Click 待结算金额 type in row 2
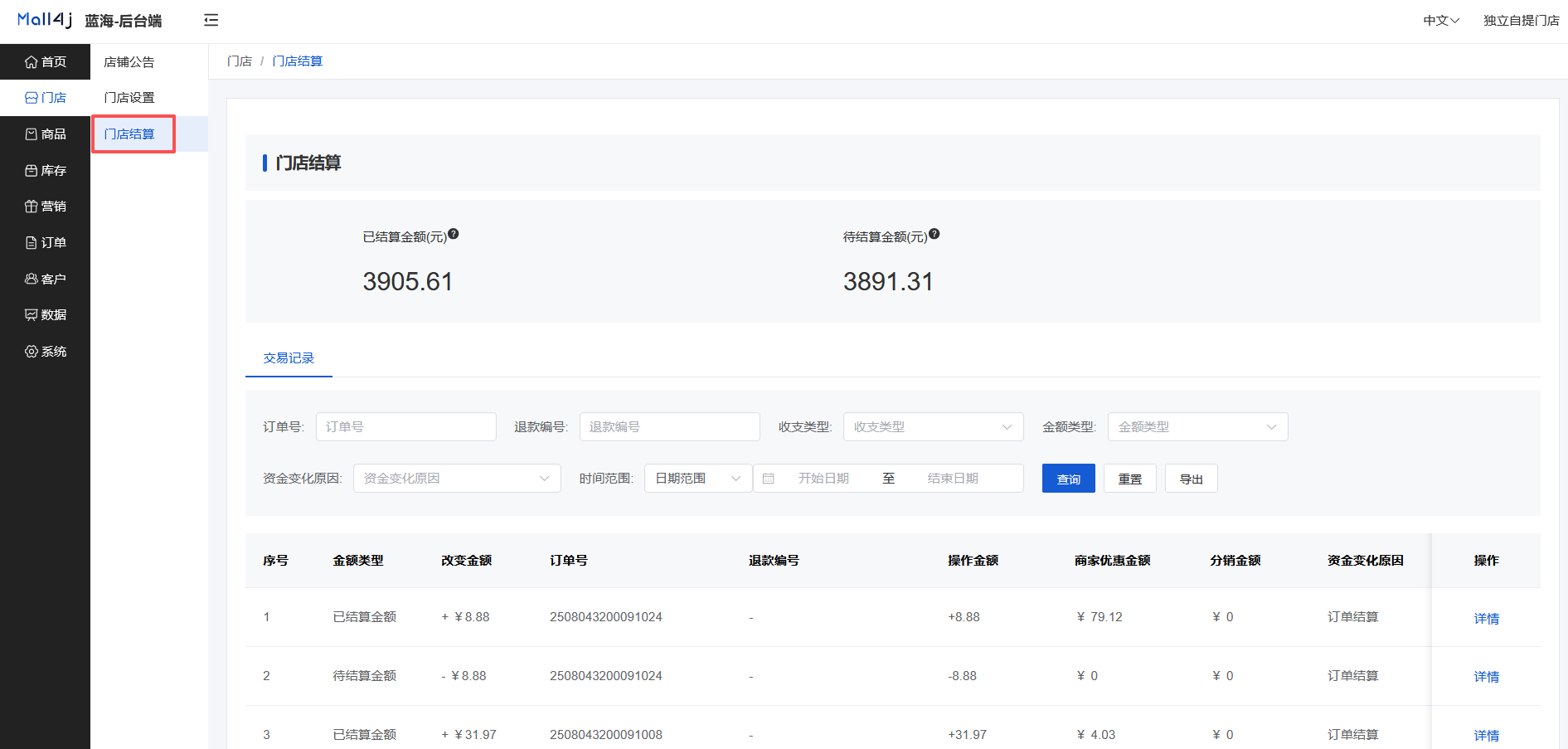1568x749 pixels. (x=365, y=676)
